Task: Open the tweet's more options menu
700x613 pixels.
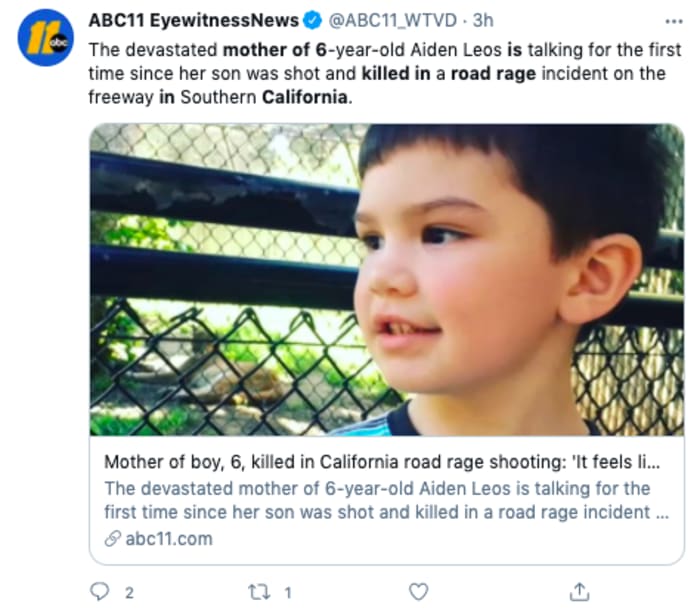Action: pos(672,21)
